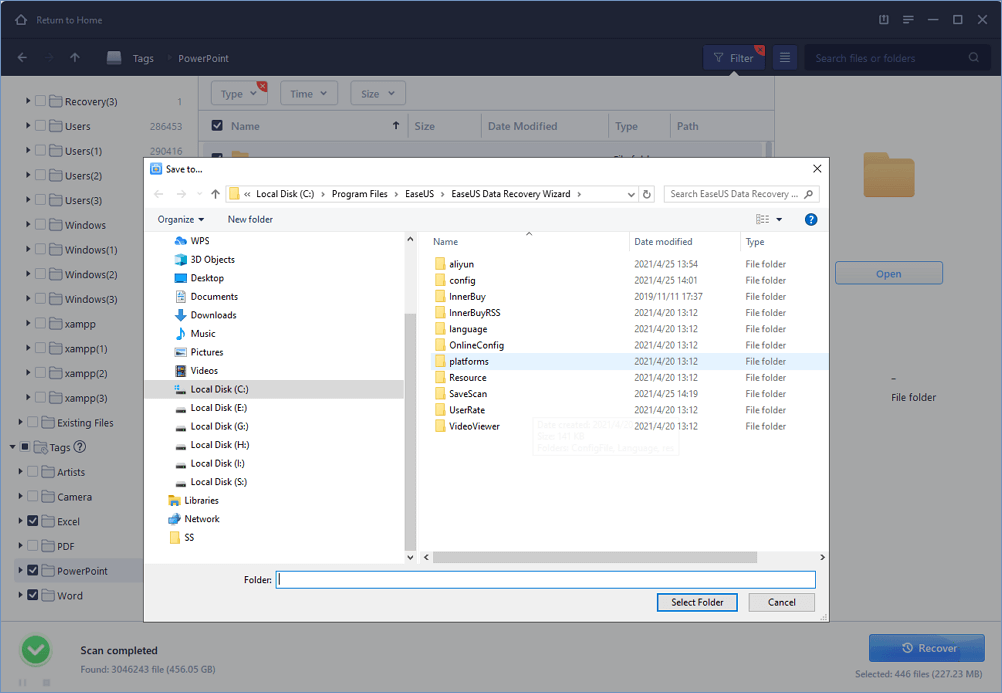Click the Cancel button
1002x693 pixels.
pyautogui.click(x=782, y=602)
